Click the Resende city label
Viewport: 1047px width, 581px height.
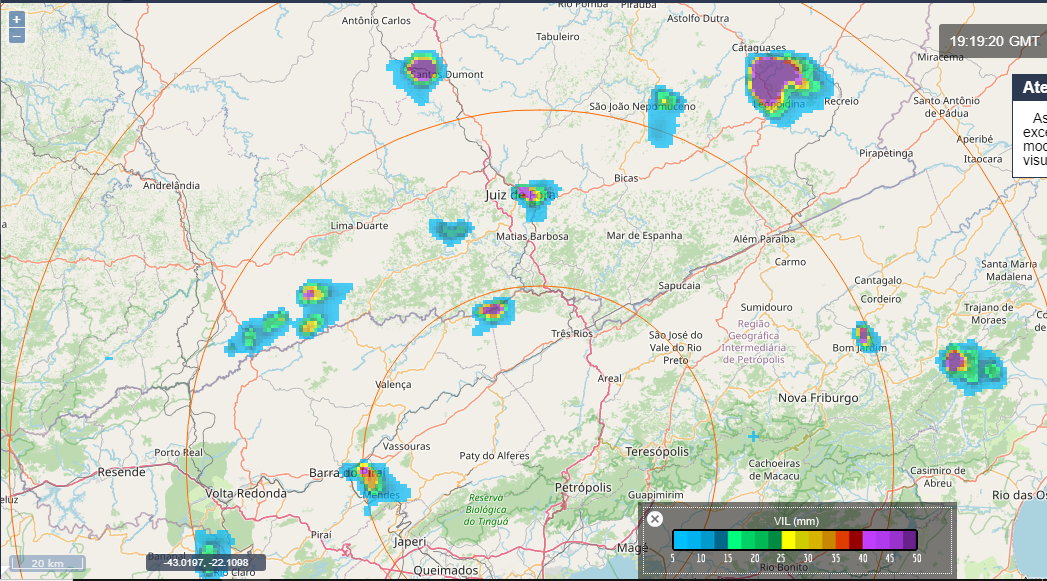(x=122, y=472)
